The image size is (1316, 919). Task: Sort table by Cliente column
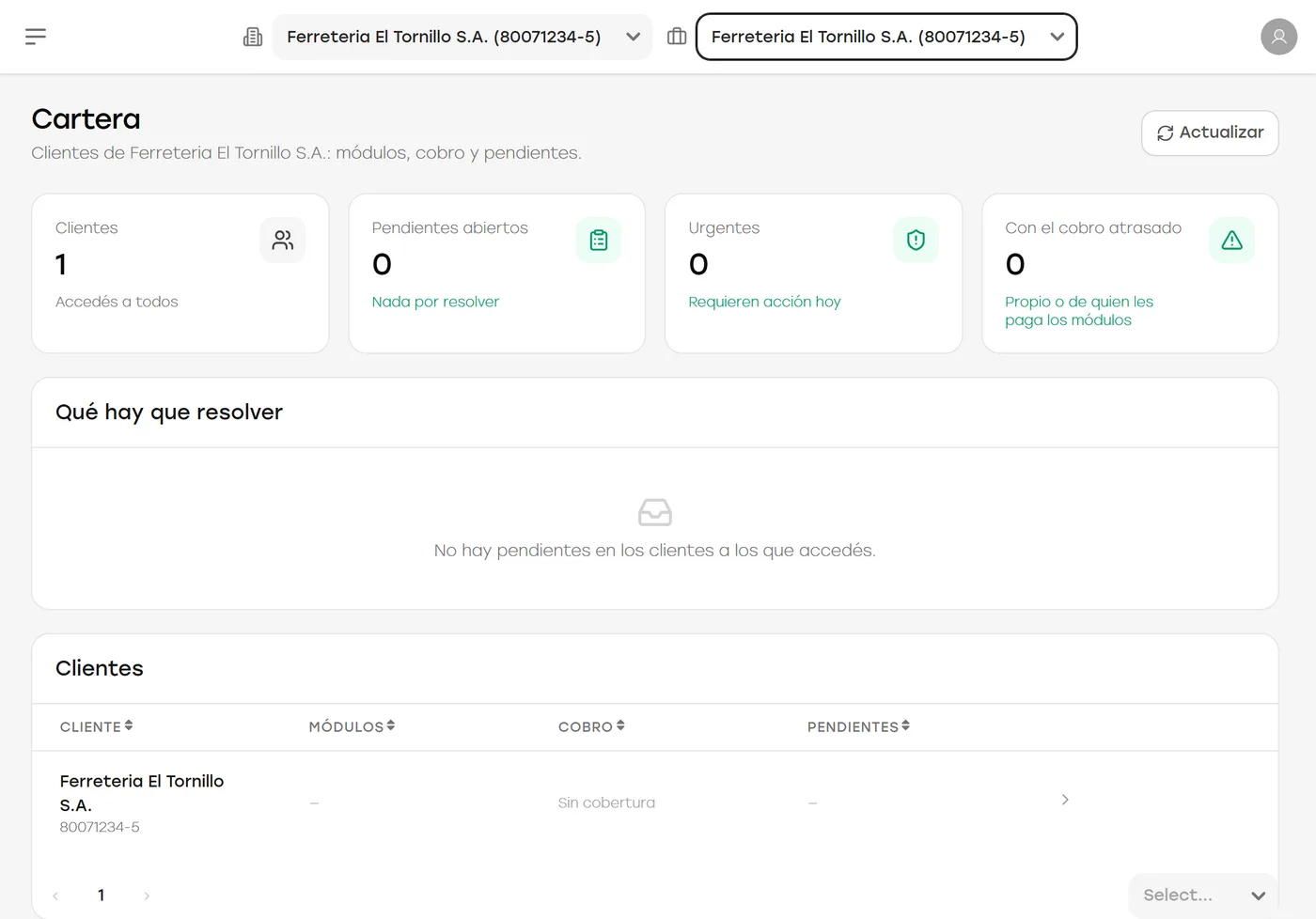tap(97, 726)
